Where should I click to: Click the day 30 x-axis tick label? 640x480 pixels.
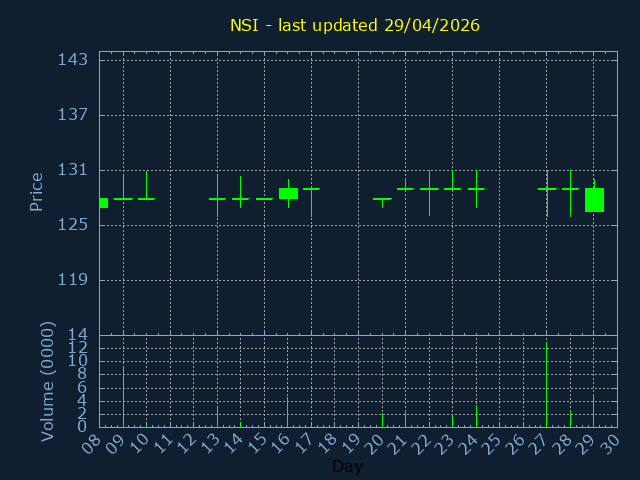610,443
